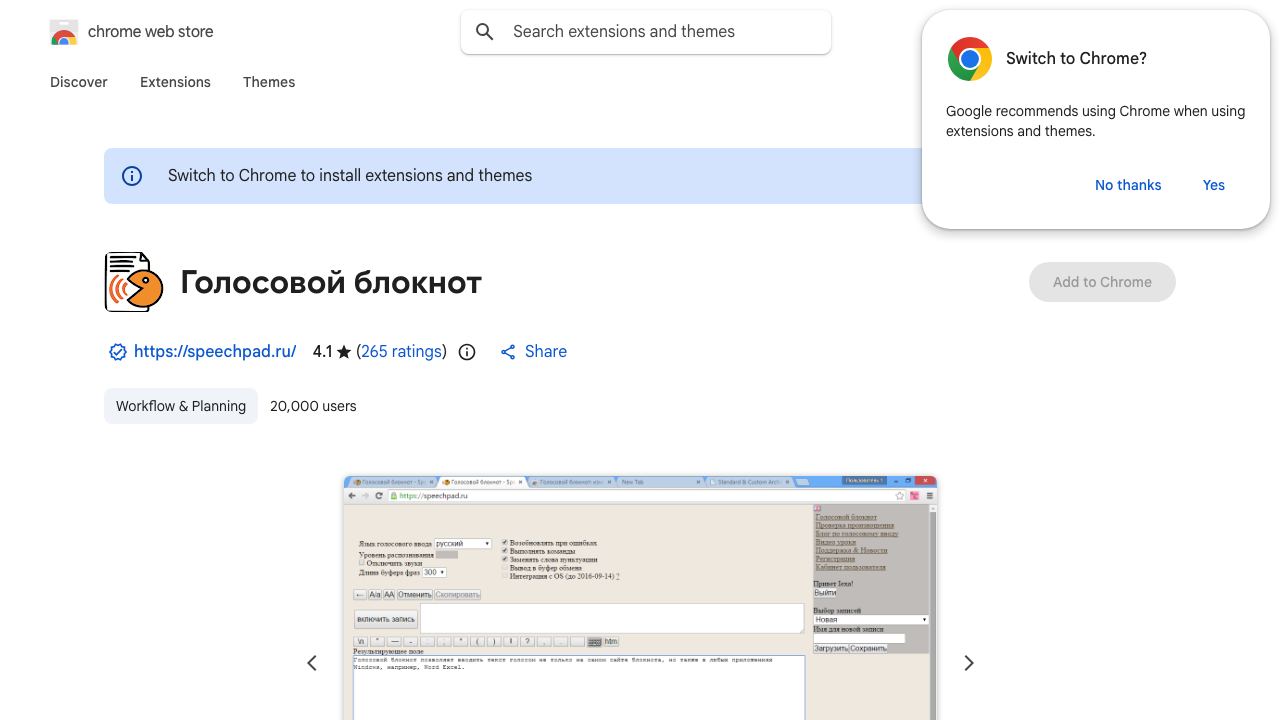1280x720 pixels.
Task: Click the Голосовой блокнот title text
Action: click(331, 283)
